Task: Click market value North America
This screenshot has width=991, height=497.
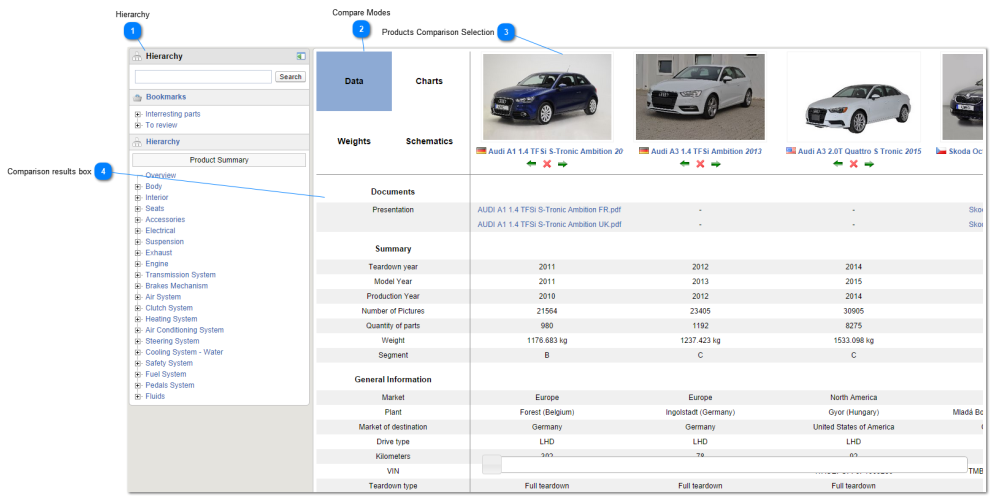Action: pos(853,398)
